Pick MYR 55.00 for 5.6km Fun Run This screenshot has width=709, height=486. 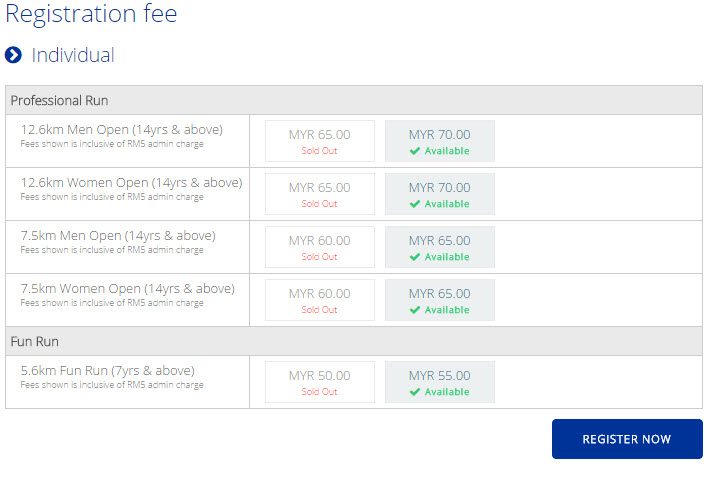point(439,382)
